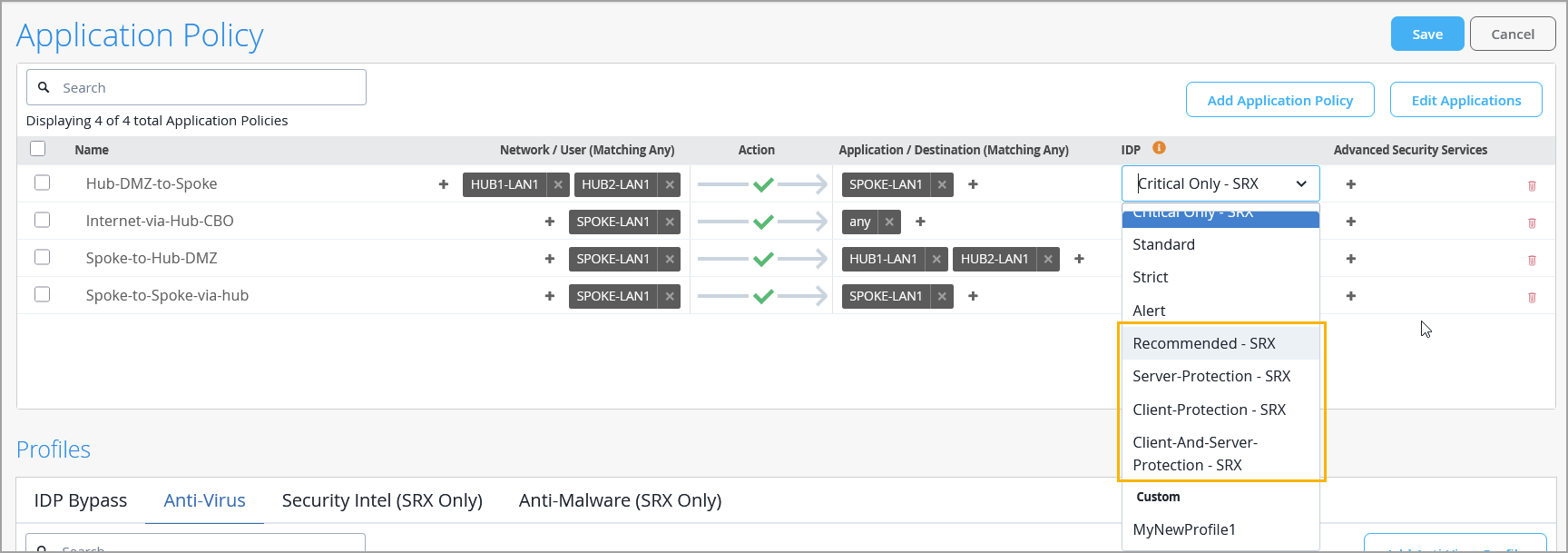Click the policy Search input field
Screen dimensions: 1568x553
pos(209,88)
